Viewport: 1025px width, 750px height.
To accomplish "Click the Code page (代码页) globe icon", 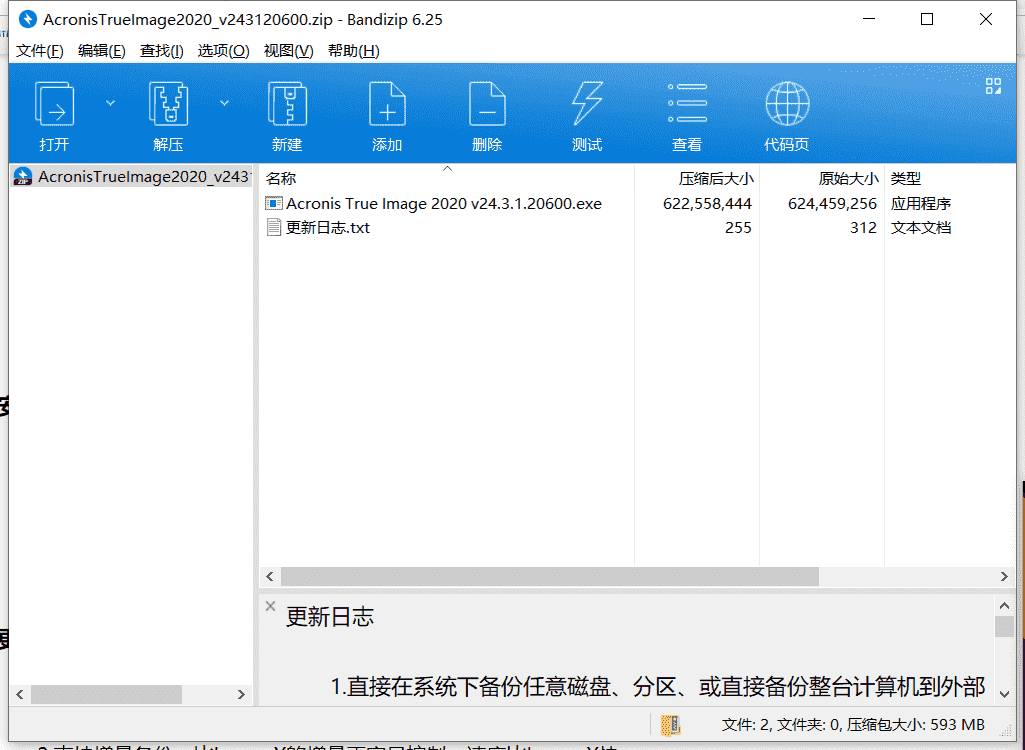I will pyautogui.click(x=787, y=104).
